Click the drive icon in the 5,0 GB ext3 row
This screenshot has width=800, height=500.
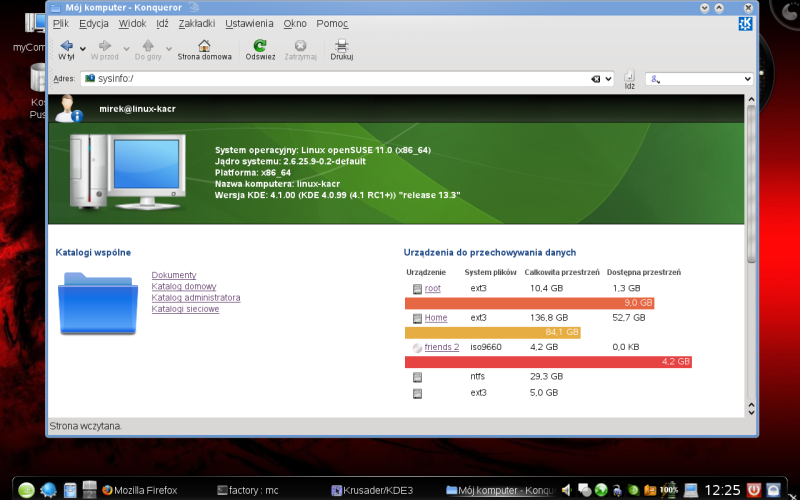(x=417, y=393)
